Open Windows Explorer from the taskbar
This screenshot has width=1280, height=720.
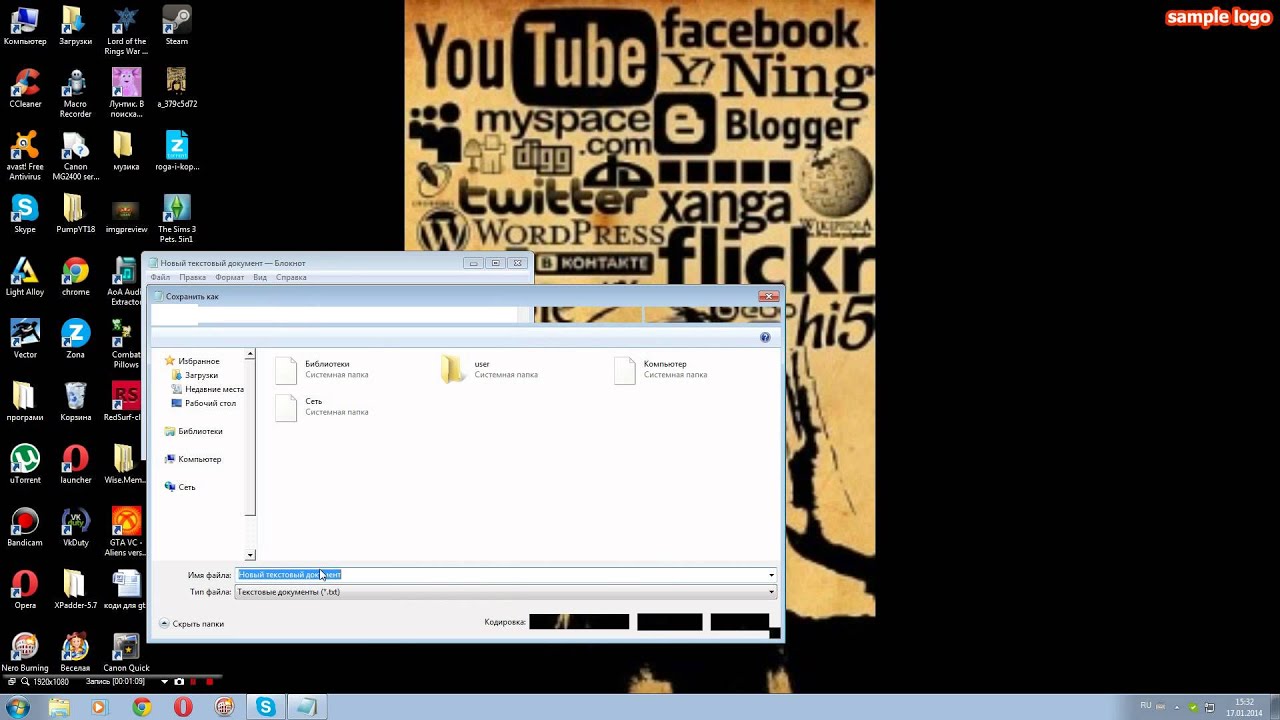(59, 707)
